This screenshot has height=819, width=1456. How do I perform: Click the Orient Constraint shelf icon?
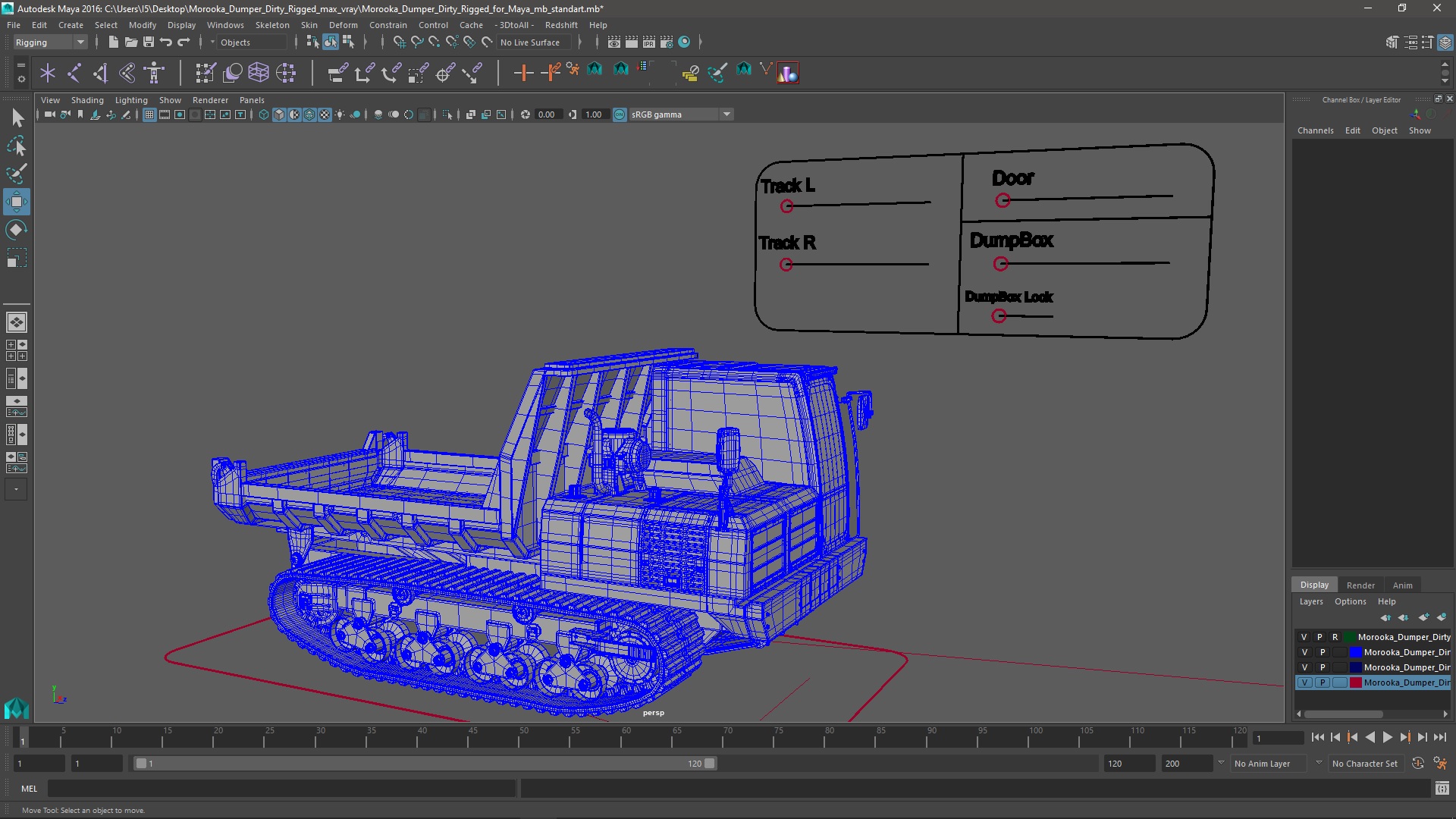point(391,73)
